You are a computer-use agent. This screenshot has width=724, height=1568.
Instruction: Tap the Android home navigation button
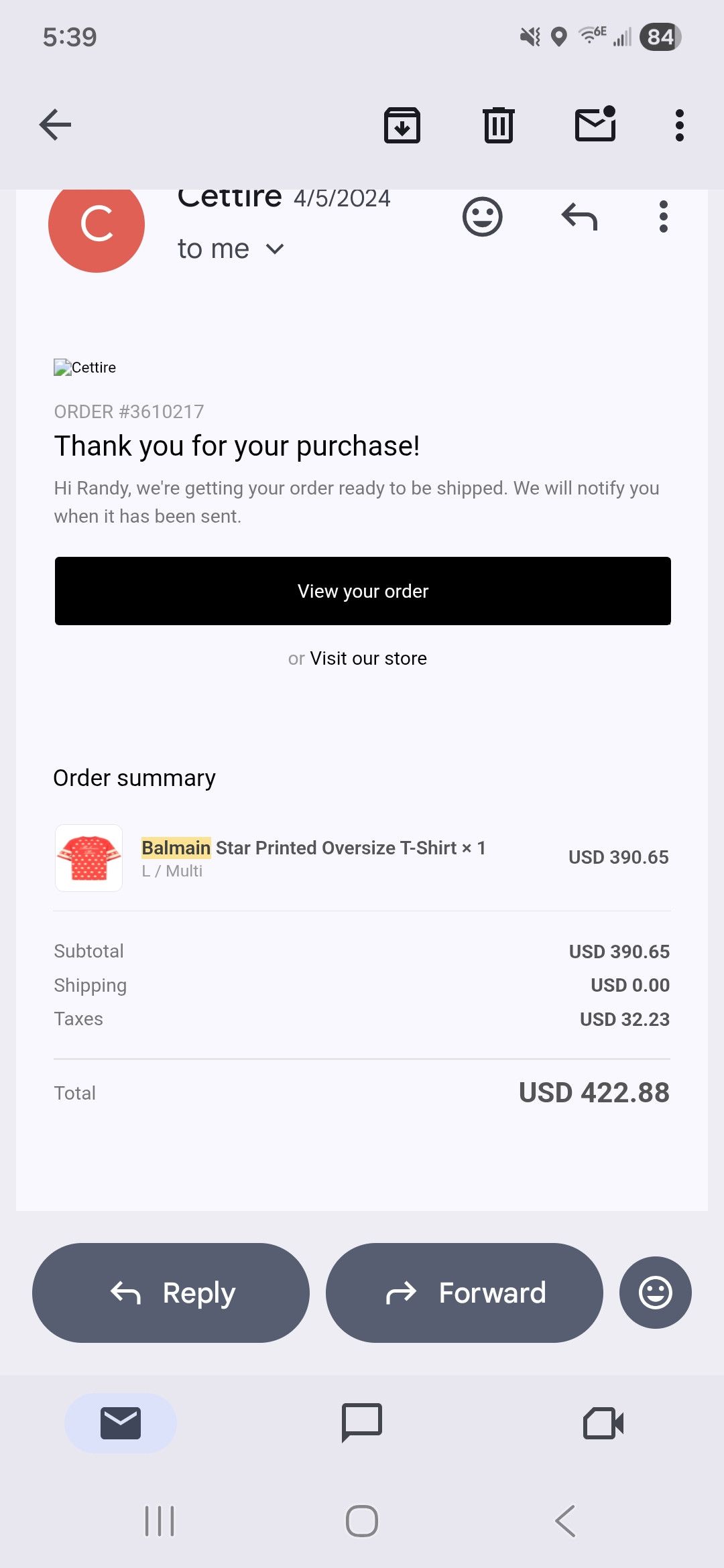(362, 1521)
